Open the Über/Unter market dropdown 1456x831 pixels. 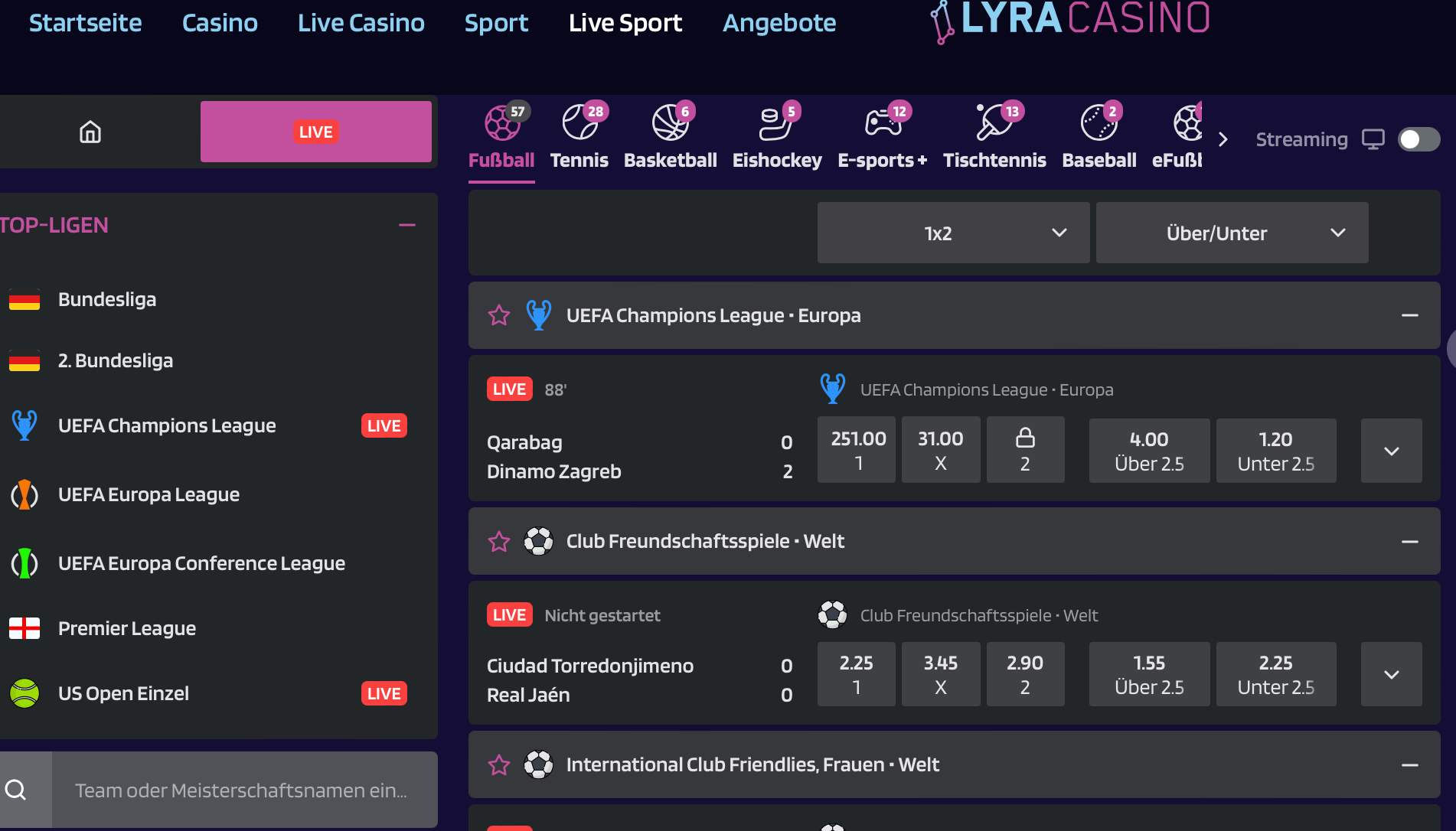coord(1232,233)
